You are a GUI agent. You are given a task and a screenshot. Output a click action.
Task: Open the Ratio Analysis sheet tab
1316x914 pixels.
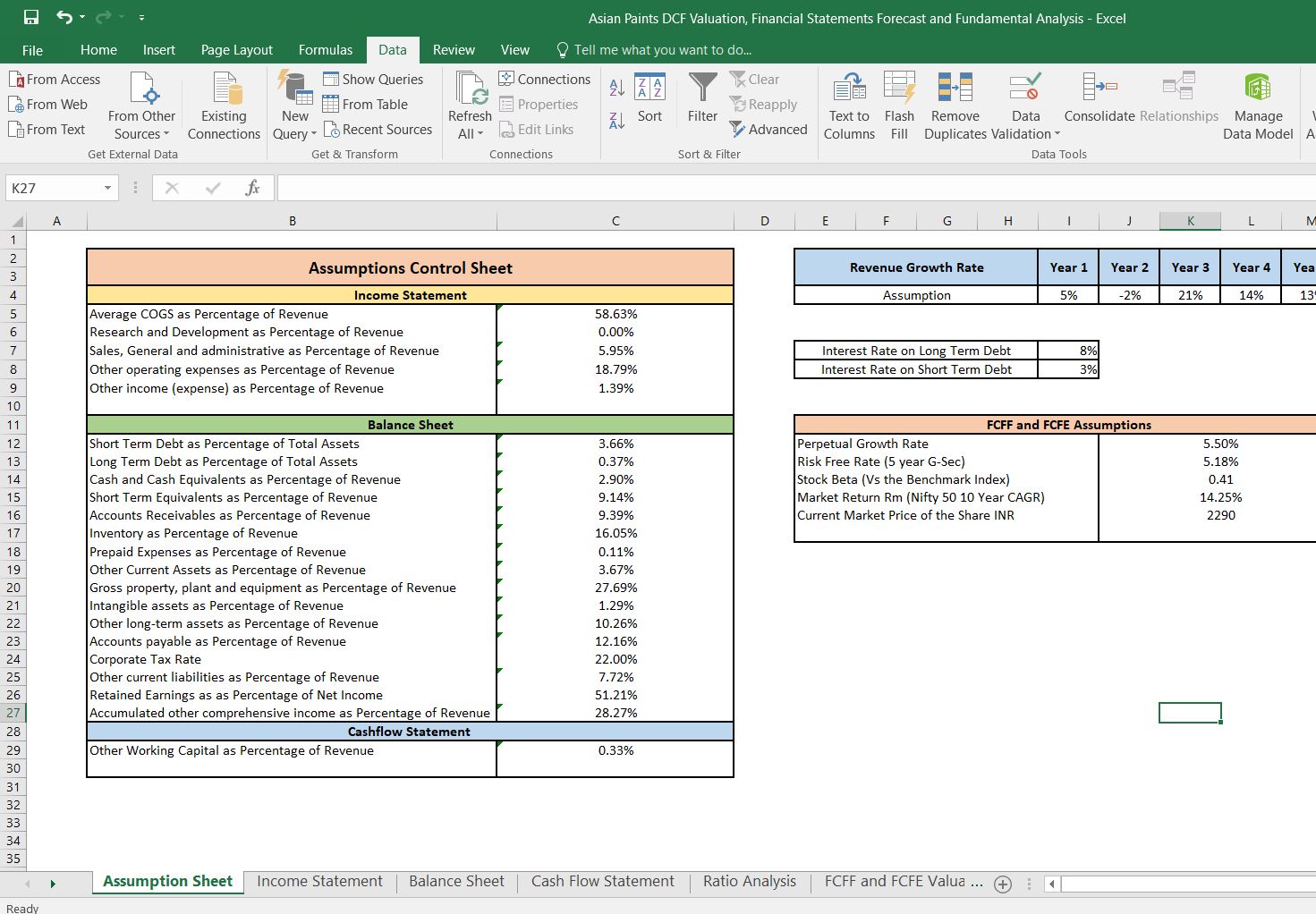pyautogui.click(x=750, y=882)
